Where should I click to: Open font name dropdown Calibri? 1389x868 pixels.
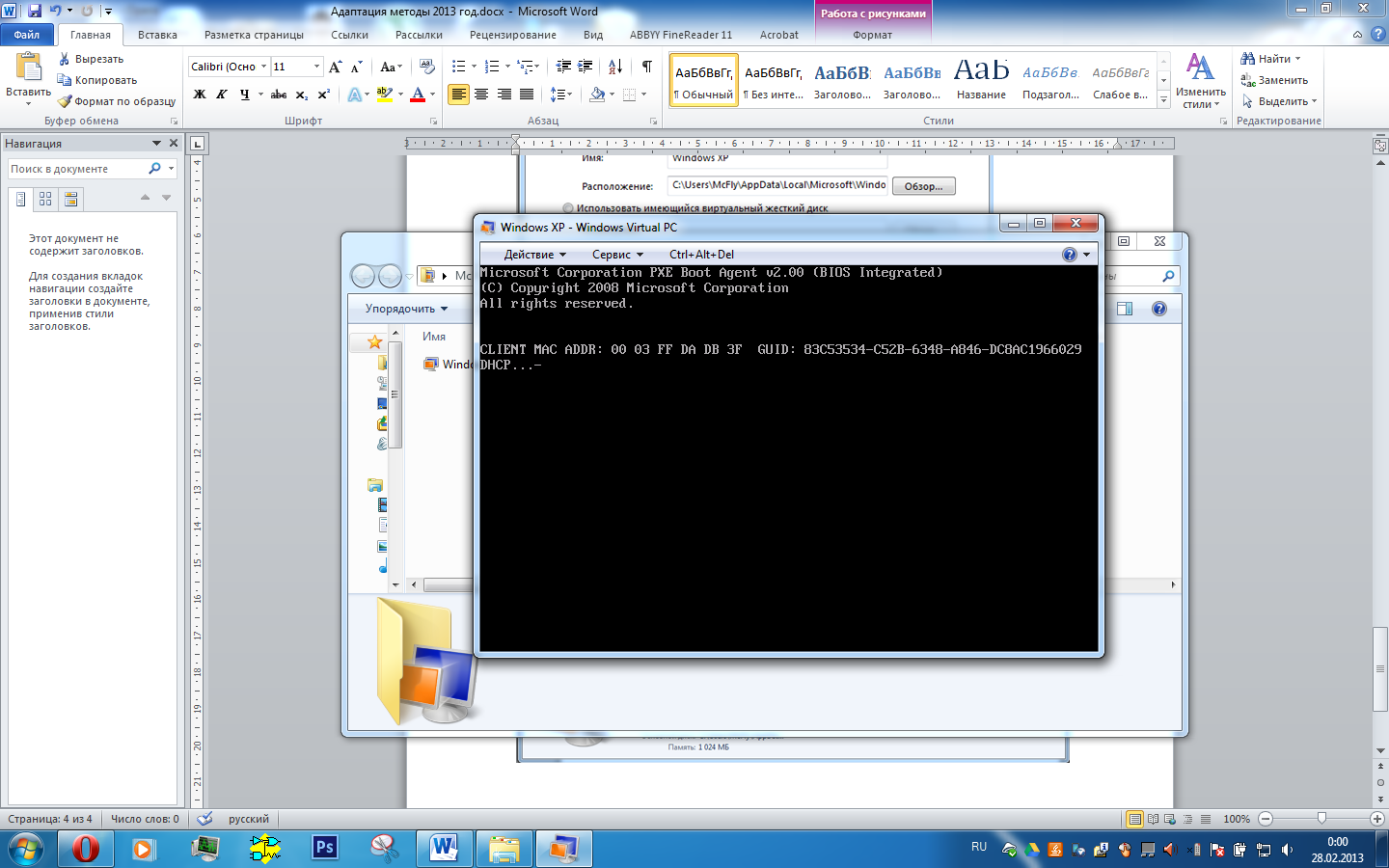(x=263, y=67)
